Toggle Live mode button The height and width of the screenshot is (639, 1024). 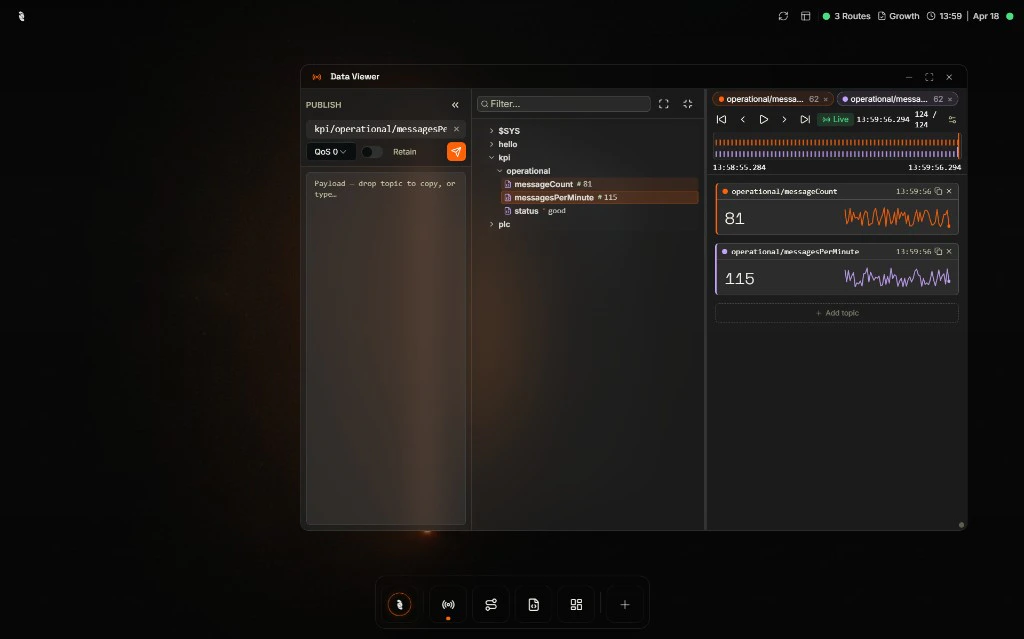835,120
